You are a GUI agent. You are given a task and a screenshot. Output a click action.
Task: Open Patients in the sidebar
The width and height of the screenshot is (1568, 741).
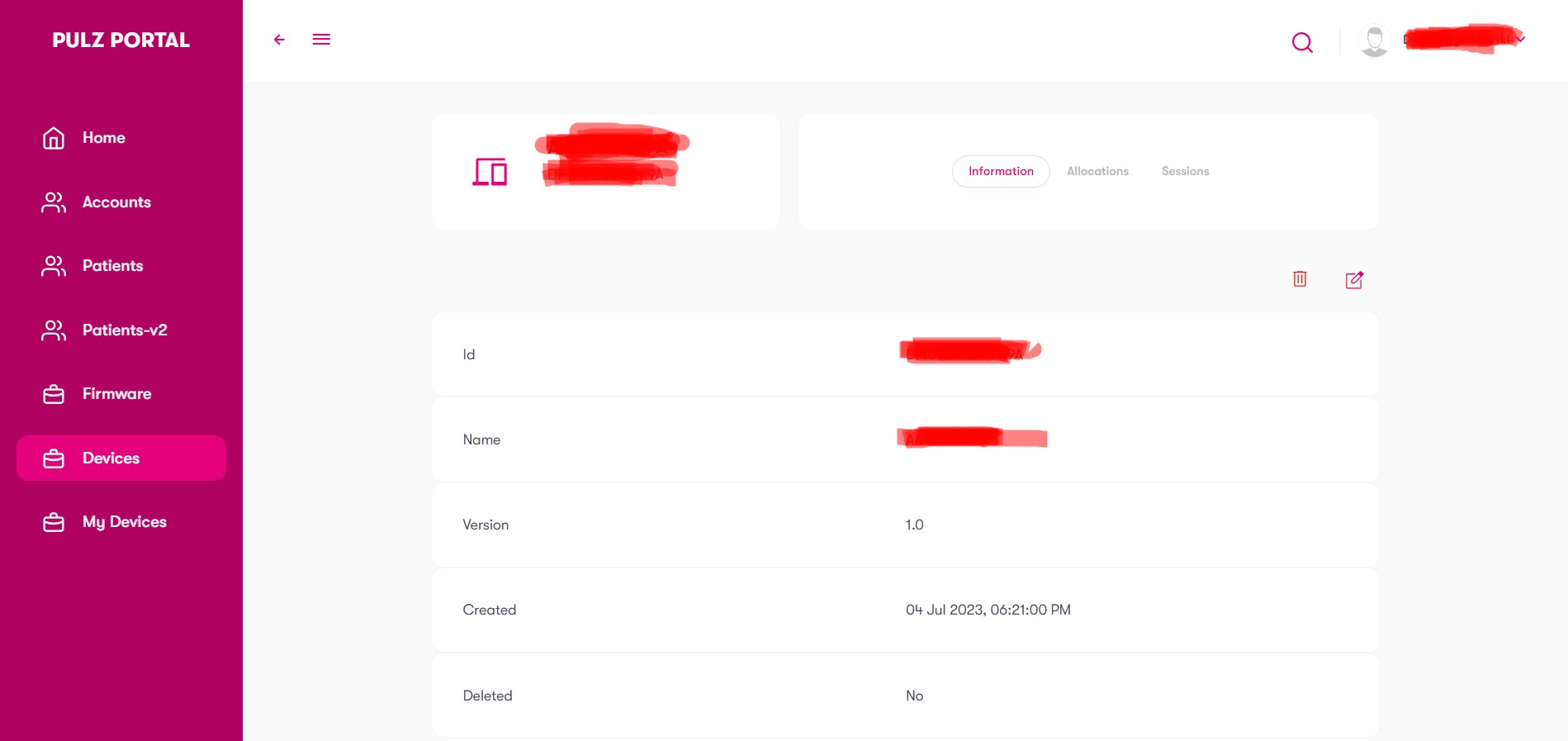point(112,266)
